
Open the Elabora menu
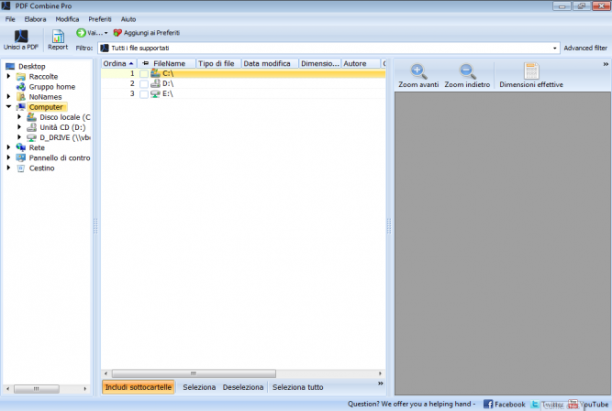pyautogui.click(x=35, y=19)
